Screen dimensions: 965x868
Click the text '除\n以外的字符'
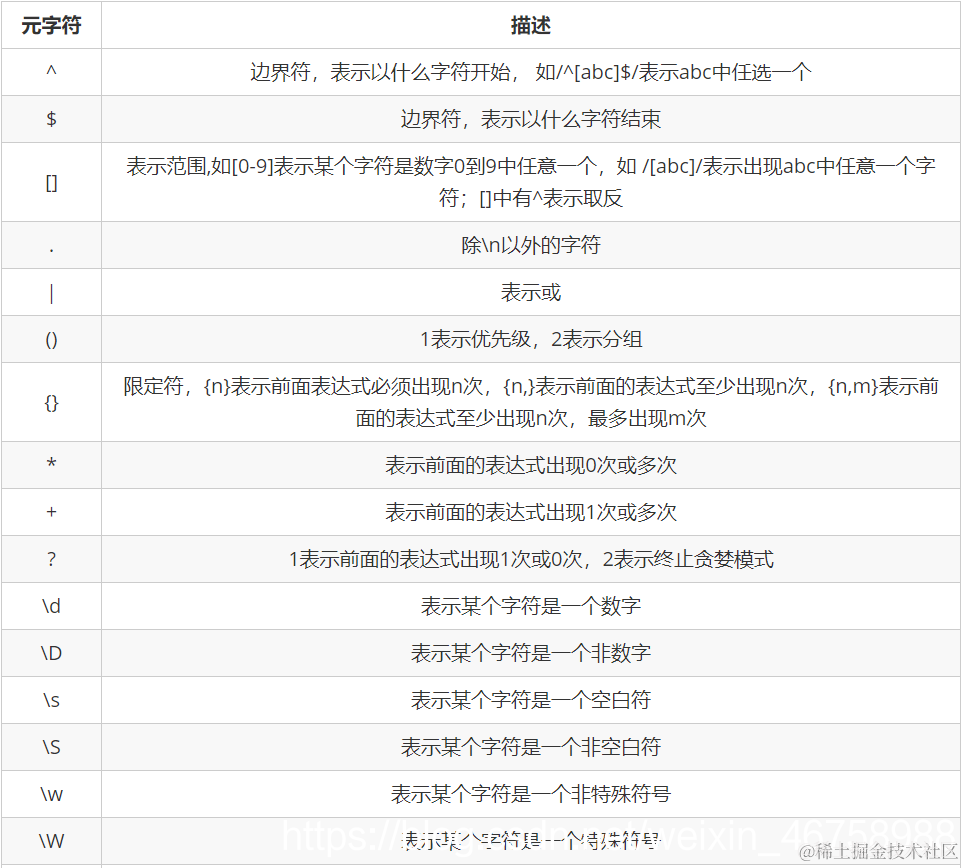click(531, 246)
